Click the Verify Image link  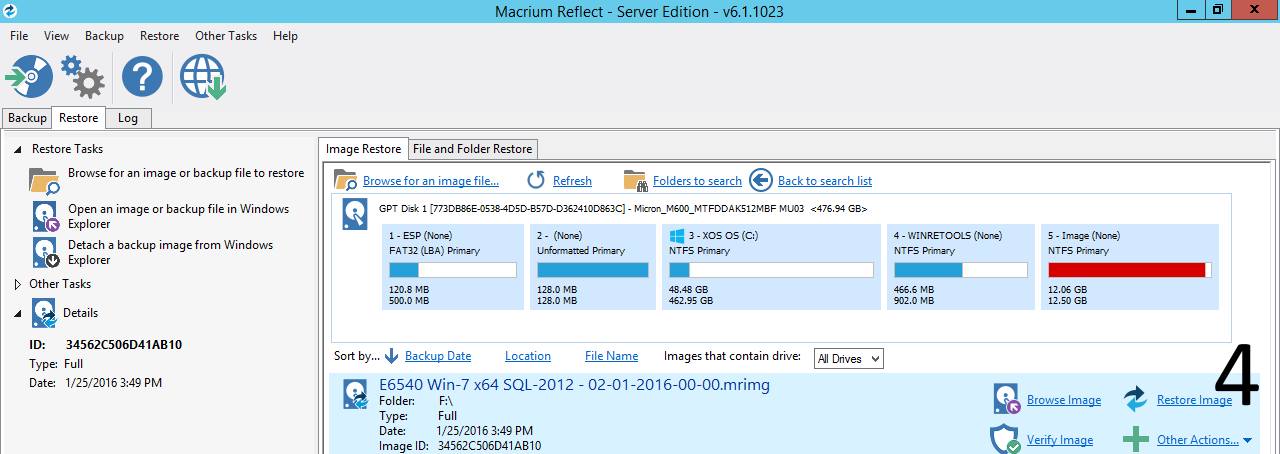click(x=1060, y=440)
